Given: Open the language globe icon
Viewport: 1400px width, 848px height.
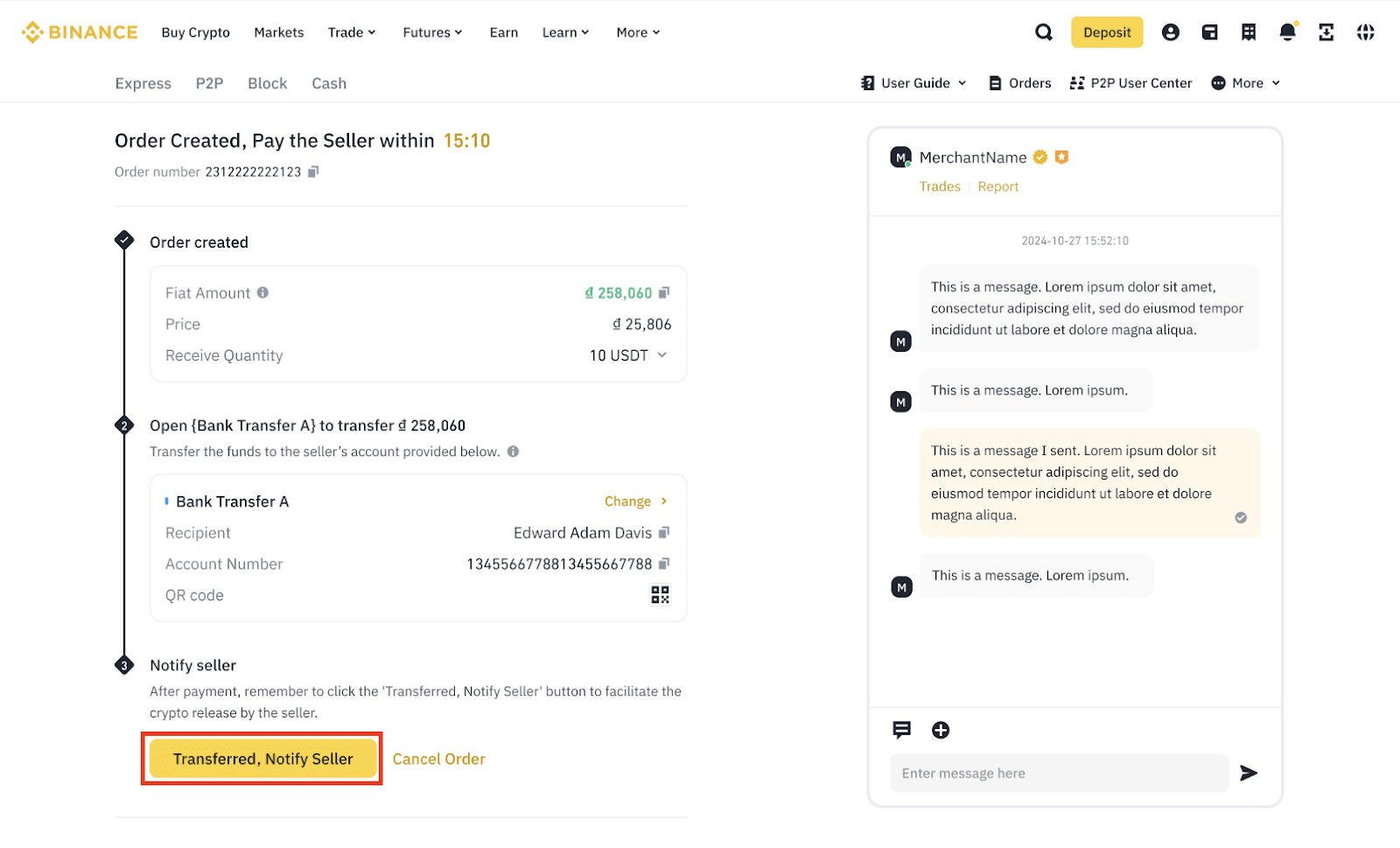Looking at the screenshot, I should click(1365, 32).
